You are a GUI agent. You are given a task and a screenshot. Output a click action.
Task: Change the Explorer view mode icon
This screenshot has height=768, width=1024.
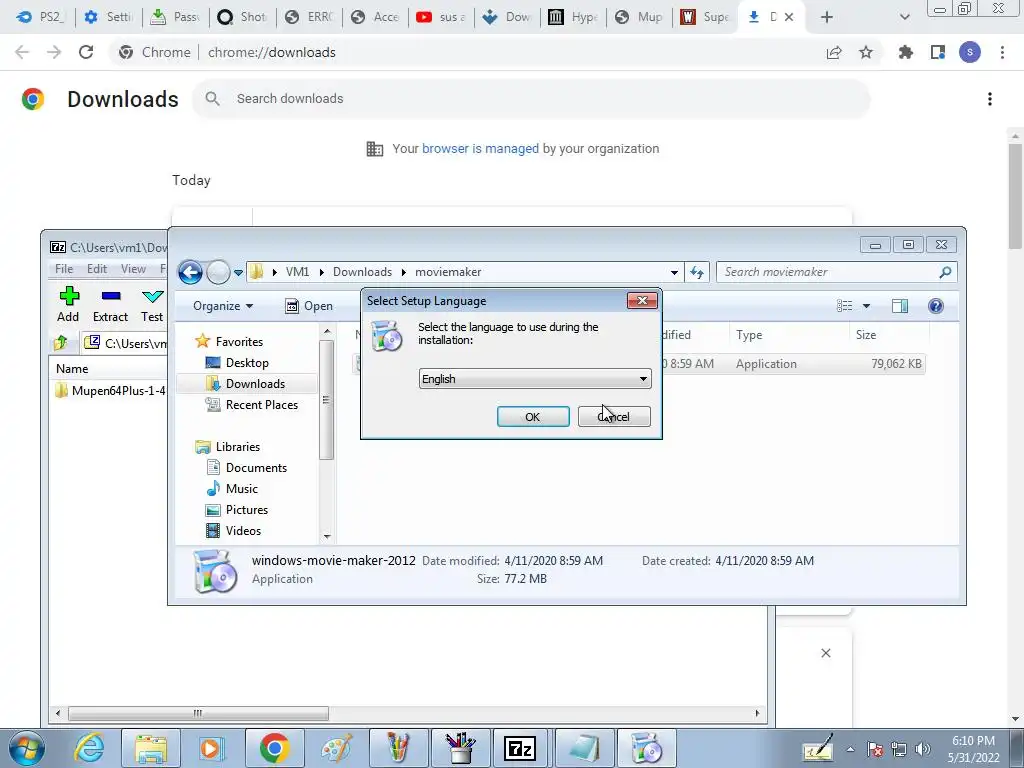844,306
